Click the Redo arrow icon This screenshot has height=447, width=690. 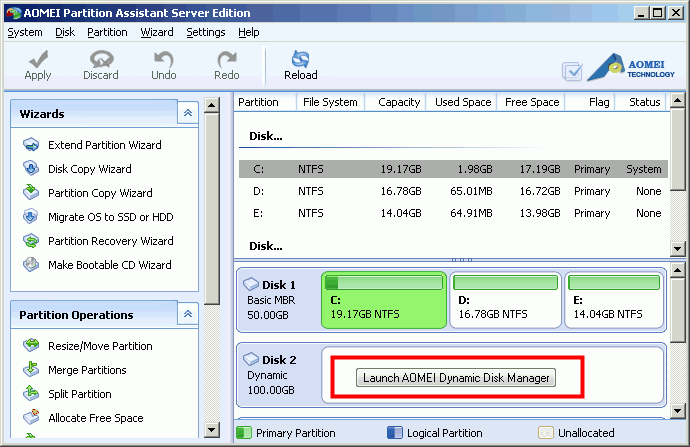(227, 59)
